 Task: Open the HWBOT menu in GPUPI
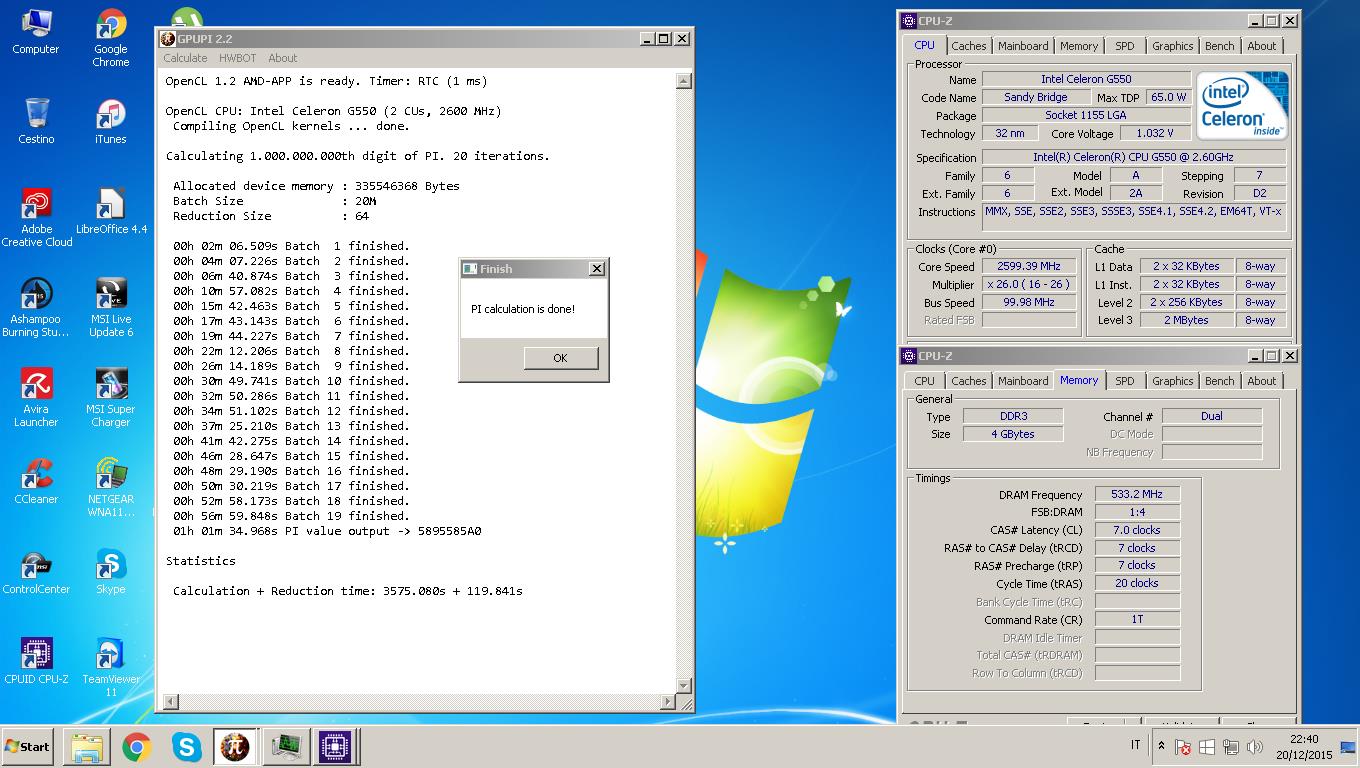[x=238, y=58]
